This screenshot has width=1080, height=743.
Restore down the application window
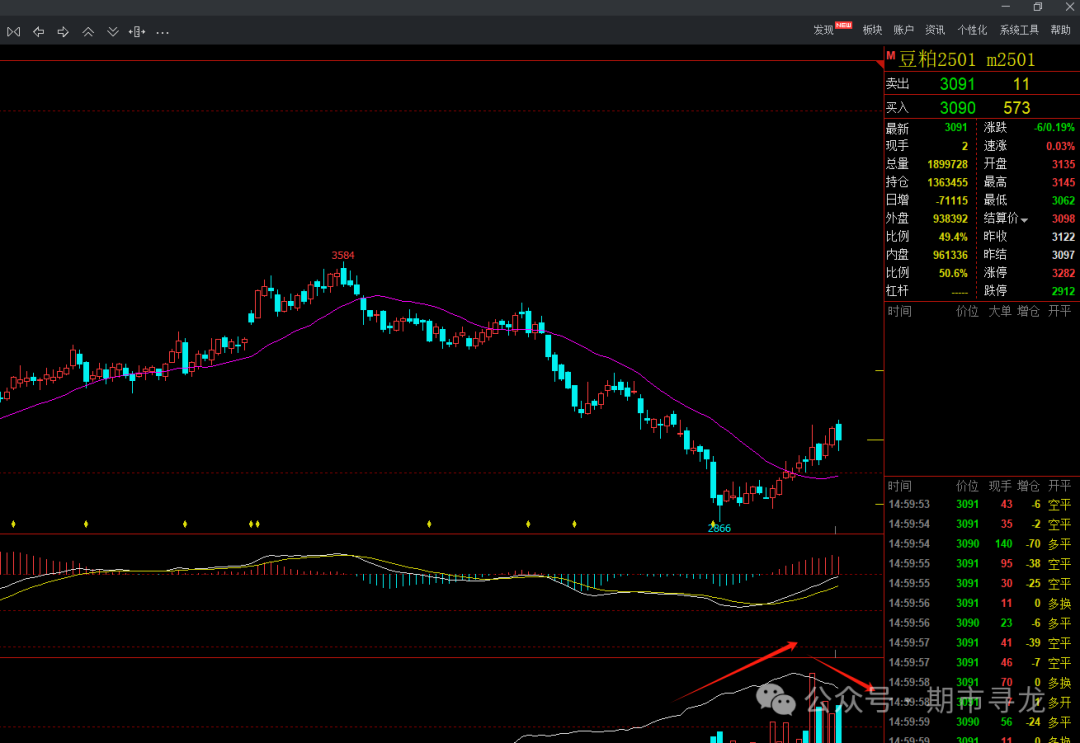click(x=1037, y=7)
